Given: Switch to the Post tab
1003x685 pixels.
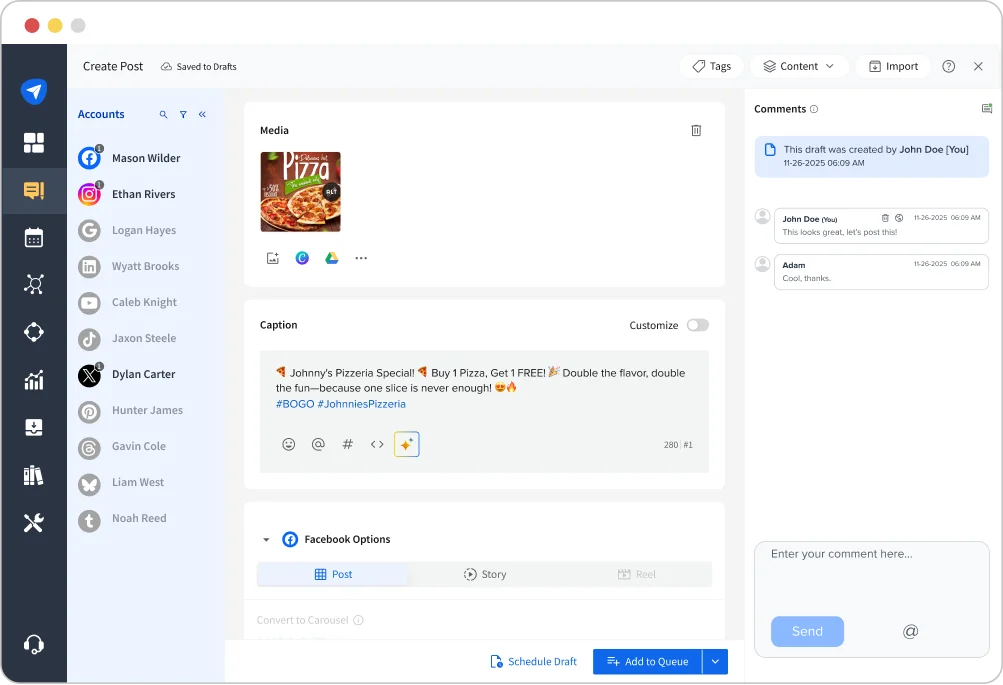Looking at the screenshot, I should click(333, 574).
